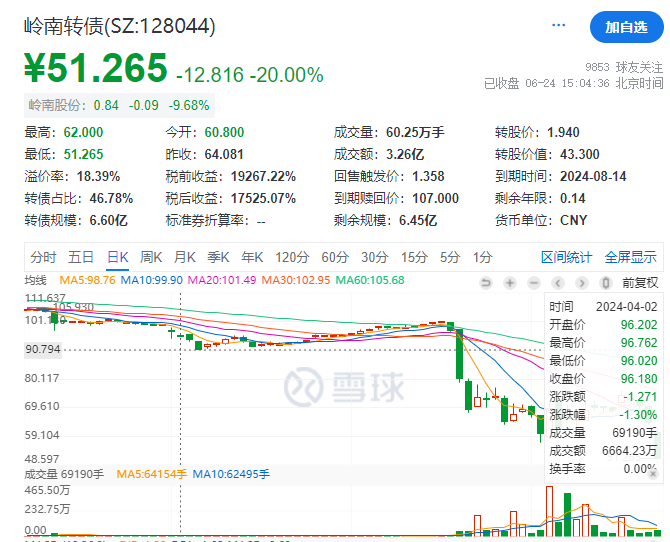Switch to the 1分 interval tab
This screenshot has height=542, width=670.
coord(482,257)
